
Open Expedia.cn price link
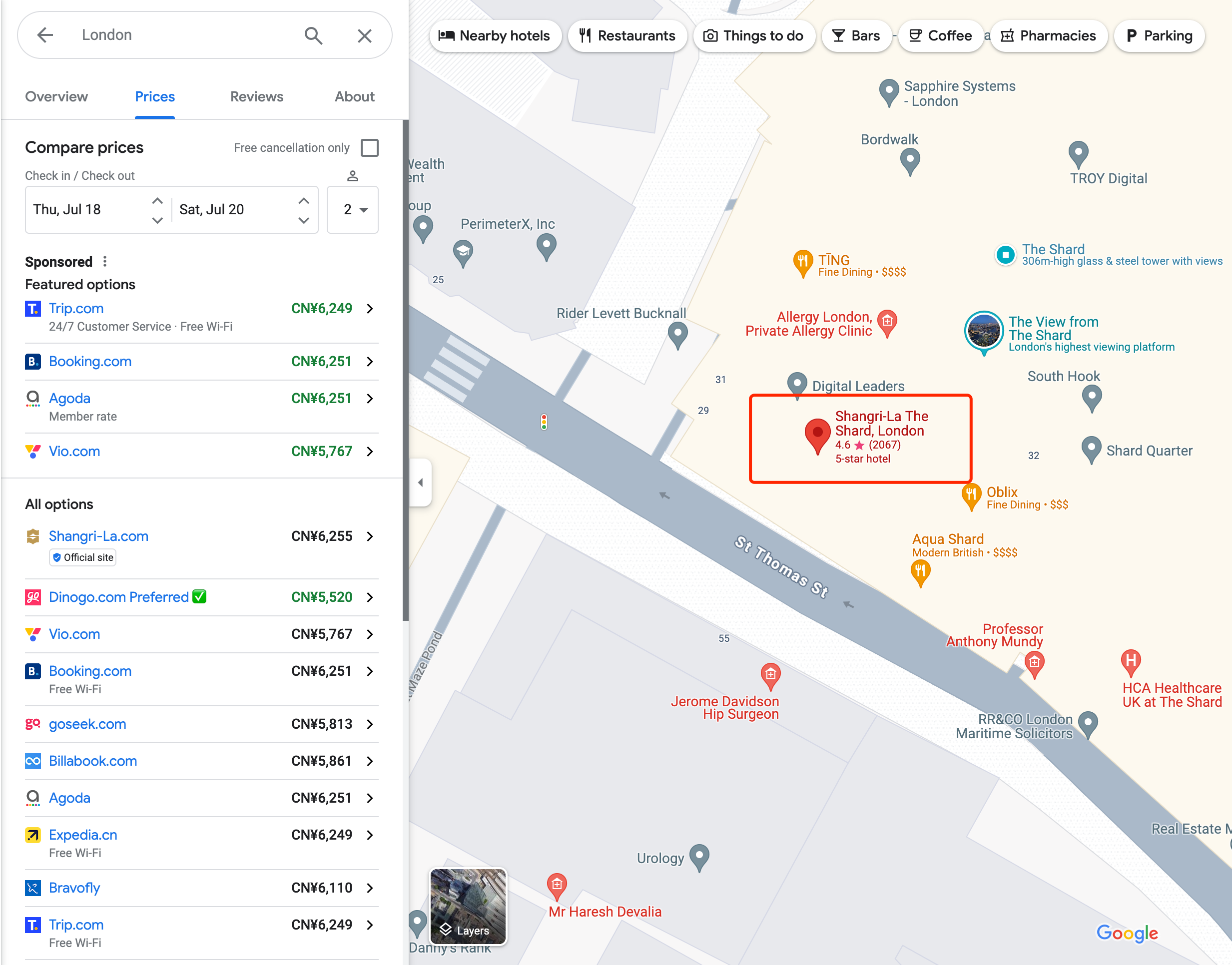coord(83,835)
